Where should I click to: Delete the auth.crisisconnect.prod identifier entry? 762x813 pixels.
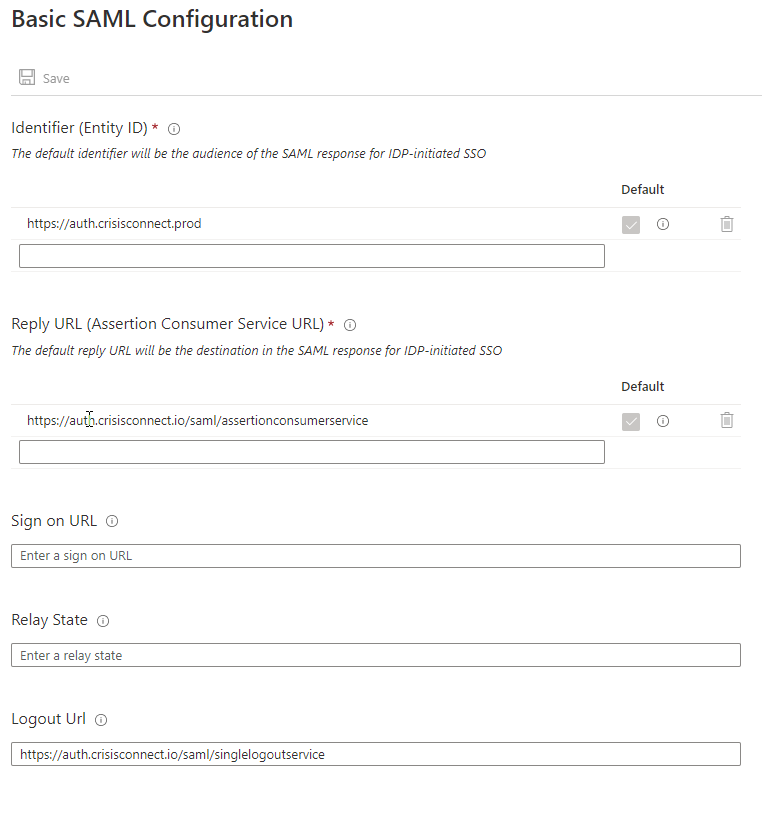[727, 224]
